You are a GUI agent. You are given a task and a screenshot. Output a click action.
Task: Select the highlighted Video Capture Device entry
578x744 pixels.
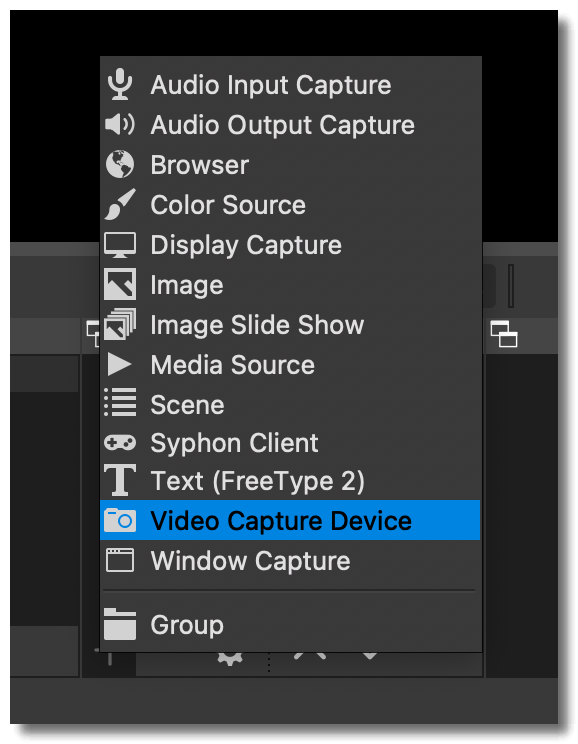[x=290, y=520]
